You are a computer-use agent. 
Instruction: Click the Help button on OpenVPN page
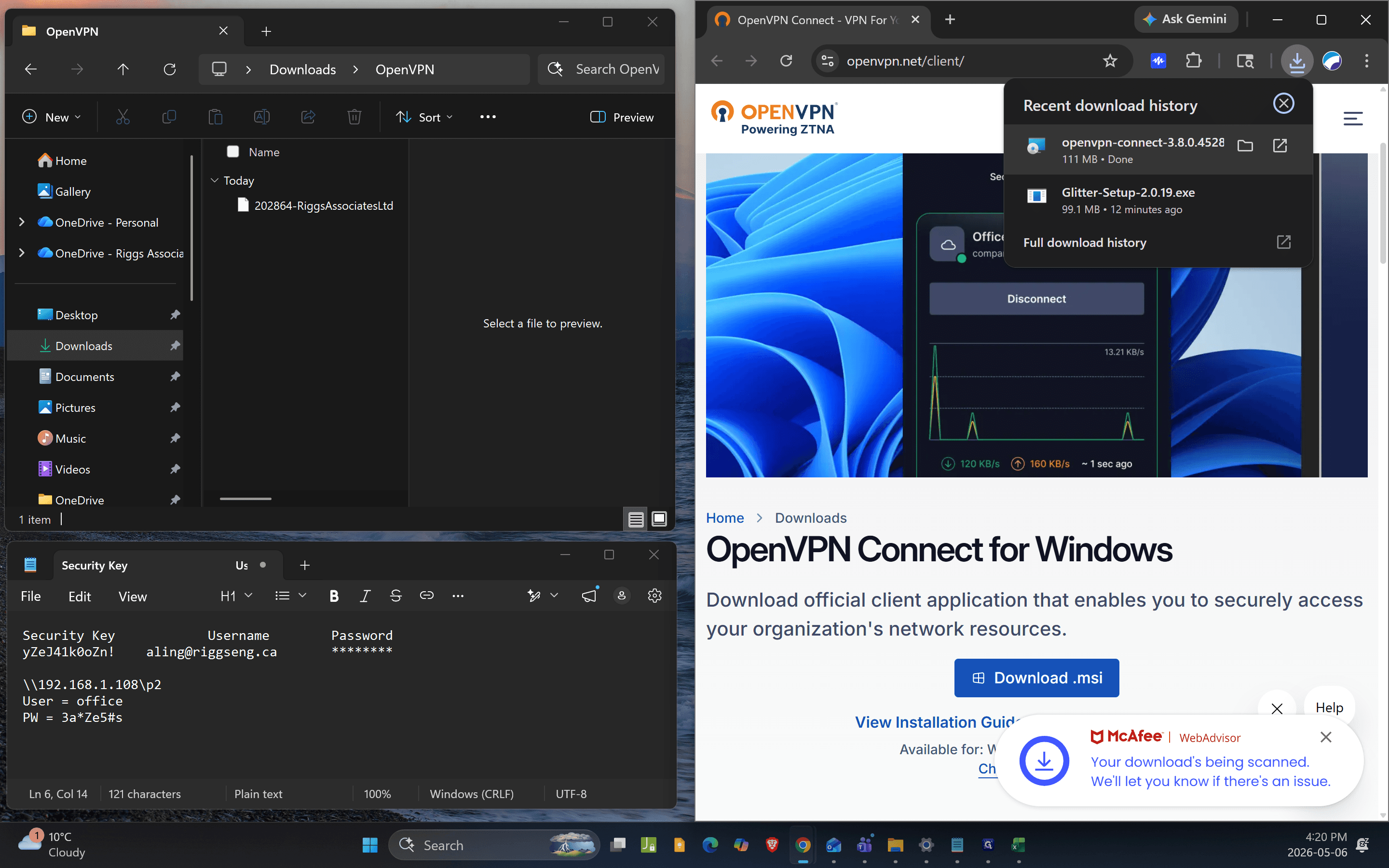coord(1329,707)
